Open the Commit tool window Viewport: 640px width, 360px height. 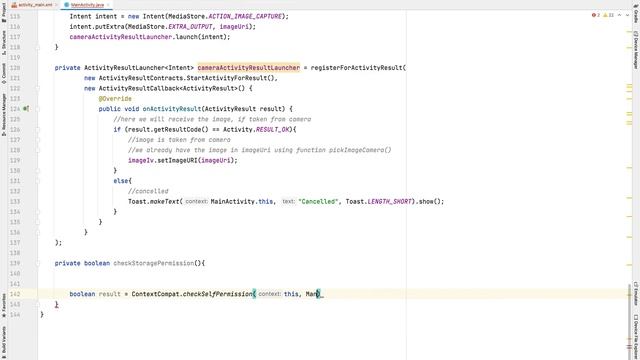tap(4, 73)
